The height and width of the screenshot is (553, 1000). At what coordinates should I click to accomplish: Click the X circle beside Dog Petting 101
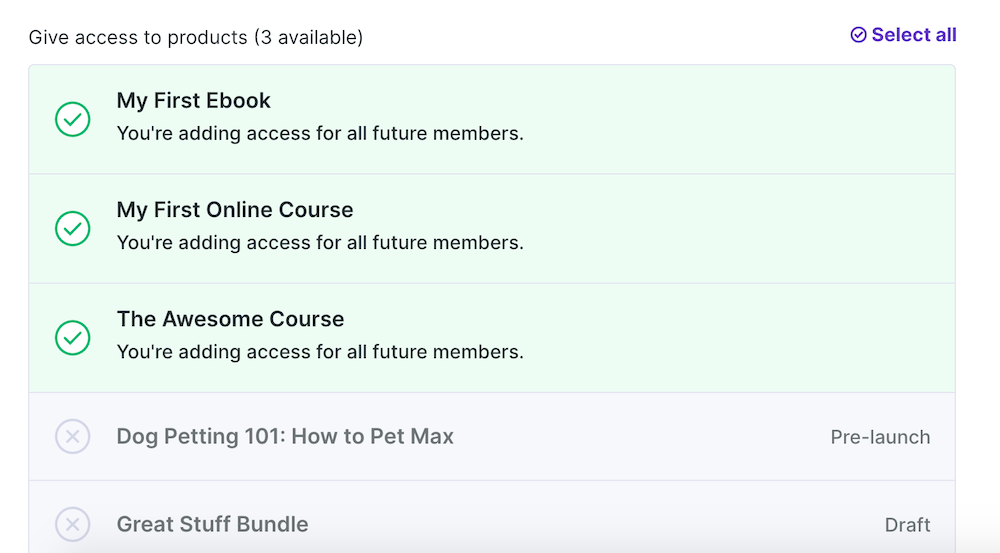pos(72,437)
